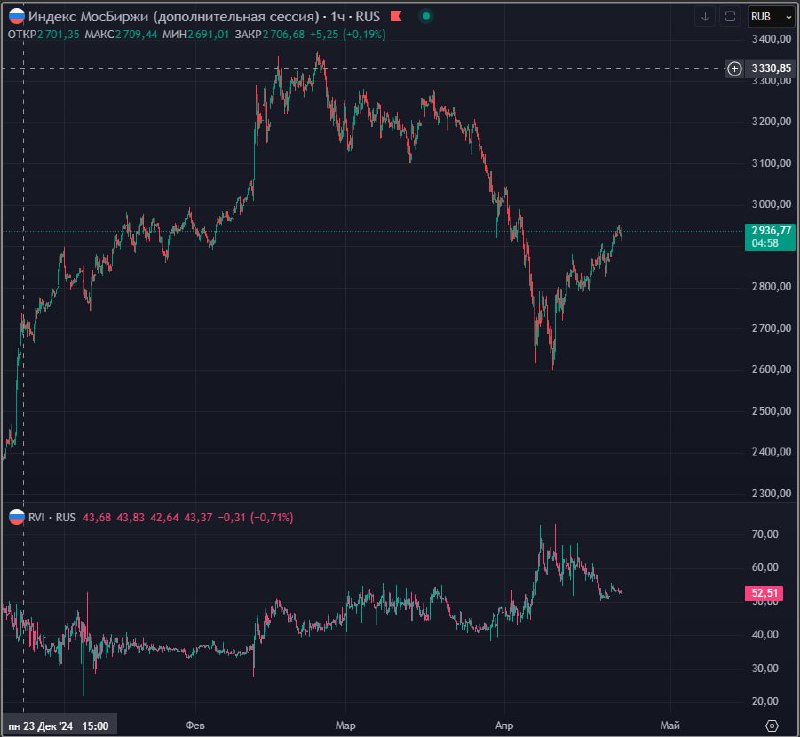Image resolution: width=800 pixels, height=737 pixels.
Task: Click the RUS exchange label in main header
Action: tap(367, 16)
